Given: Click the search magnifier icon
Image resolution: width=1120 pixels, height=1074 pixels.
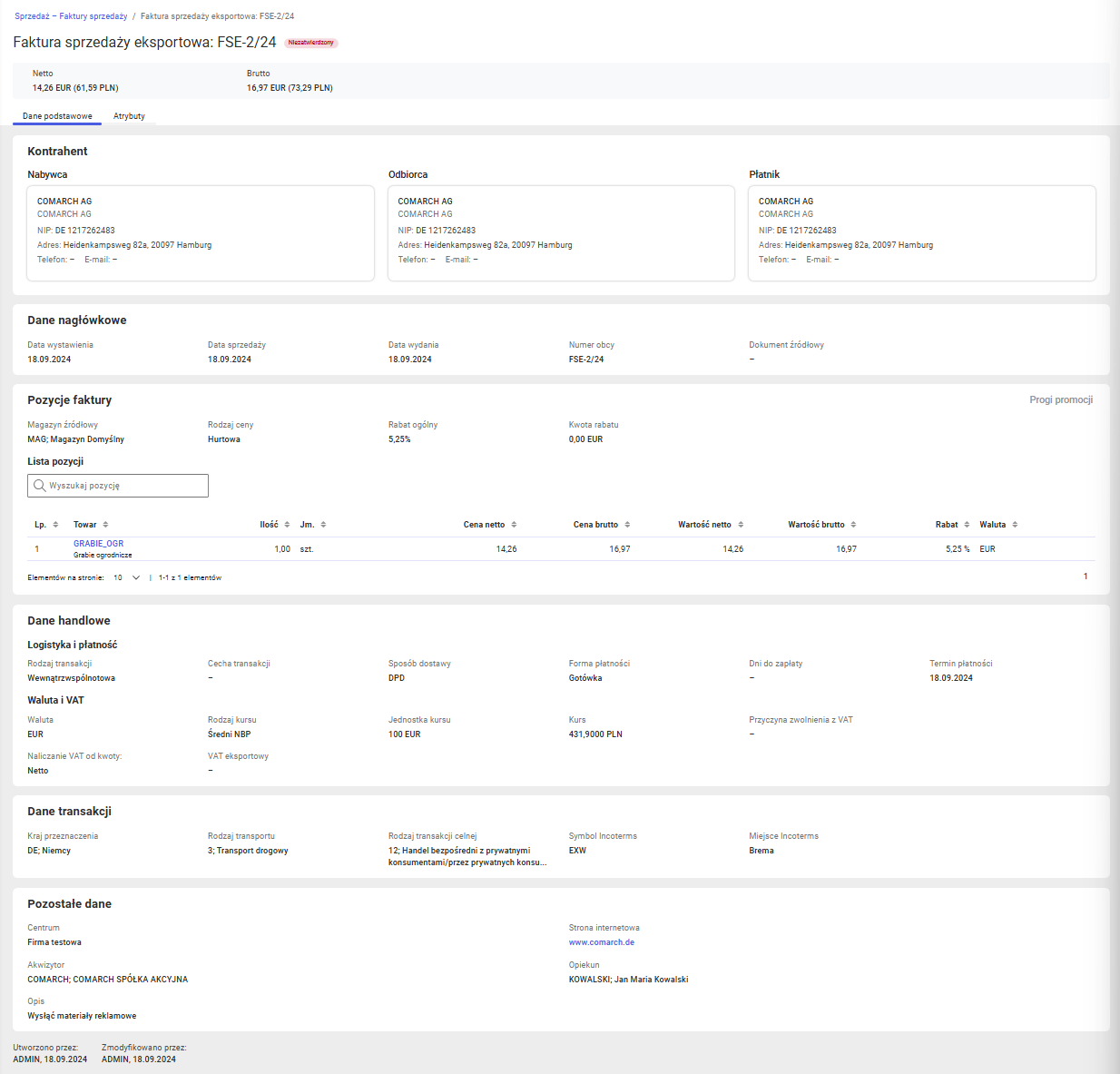Looking at the screenshot, I should pyautogui.click(x=40, y=486).
